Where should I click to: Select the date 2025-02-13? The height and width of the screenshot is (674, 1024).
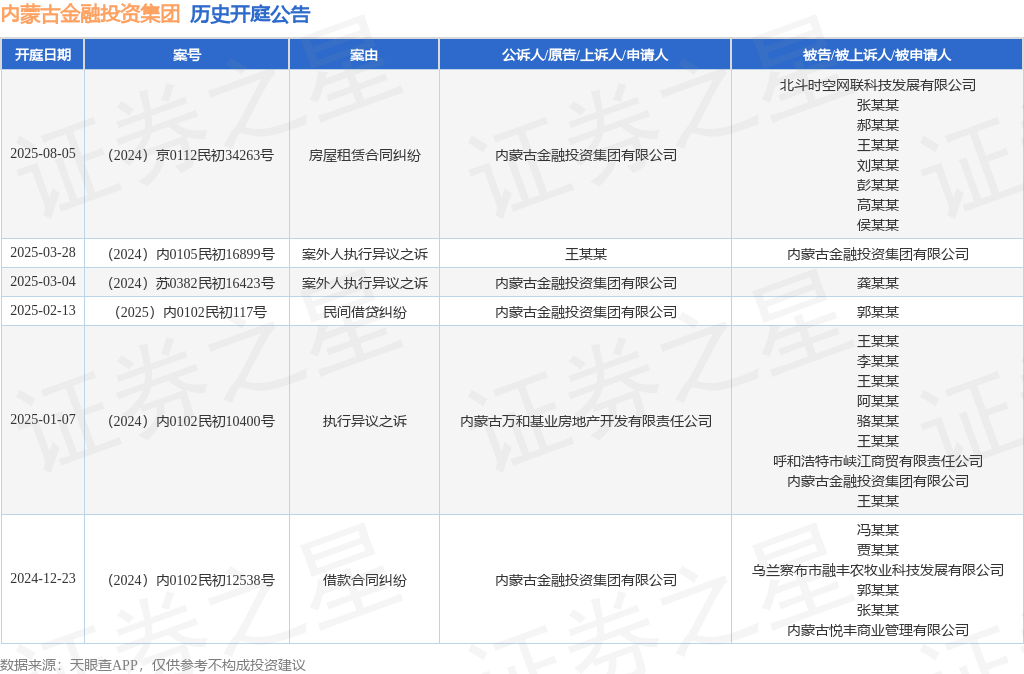pyautogui.click(x=43, y=311)
